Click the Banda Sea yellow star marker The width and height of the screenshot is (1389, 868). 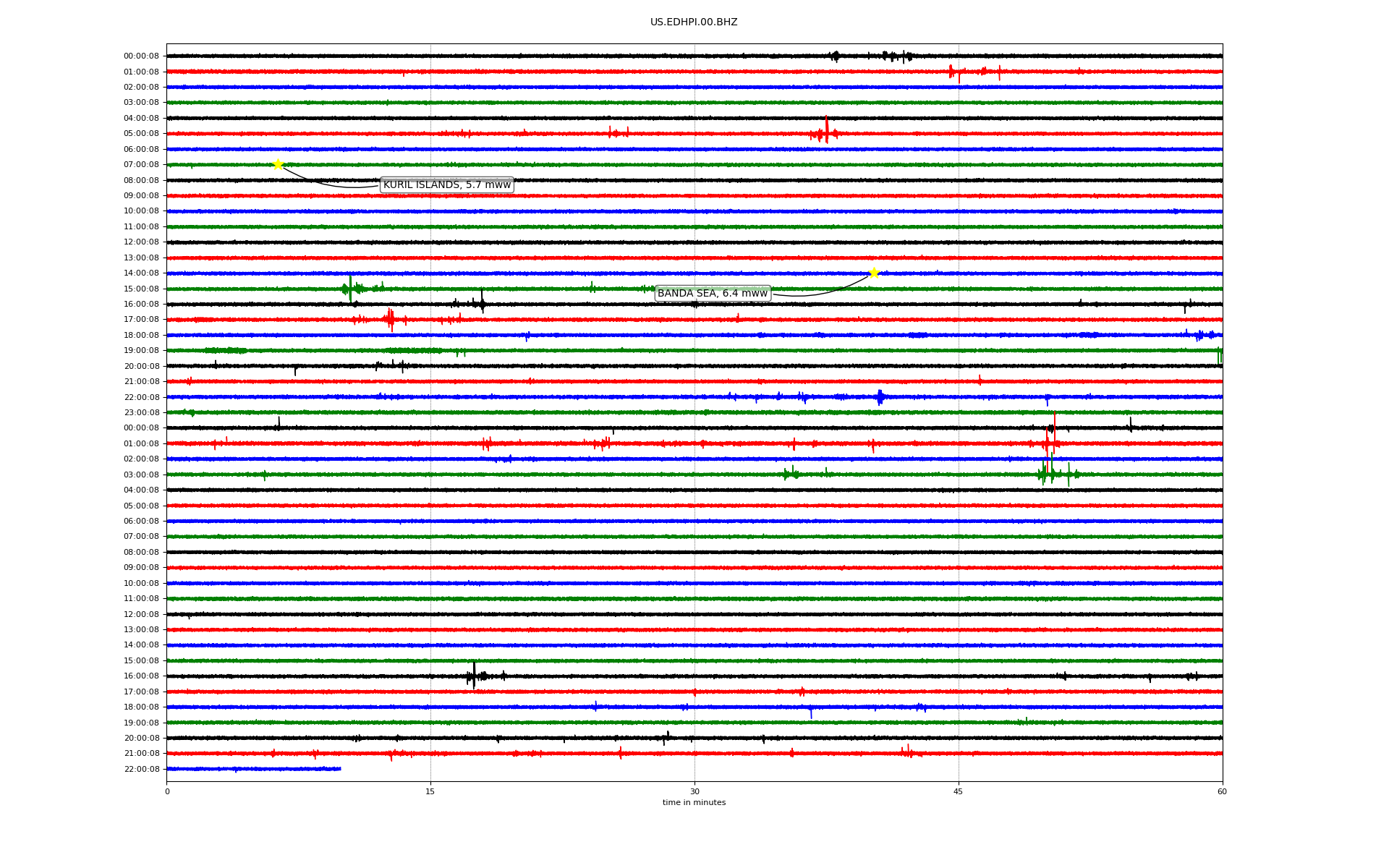point(874,273)
